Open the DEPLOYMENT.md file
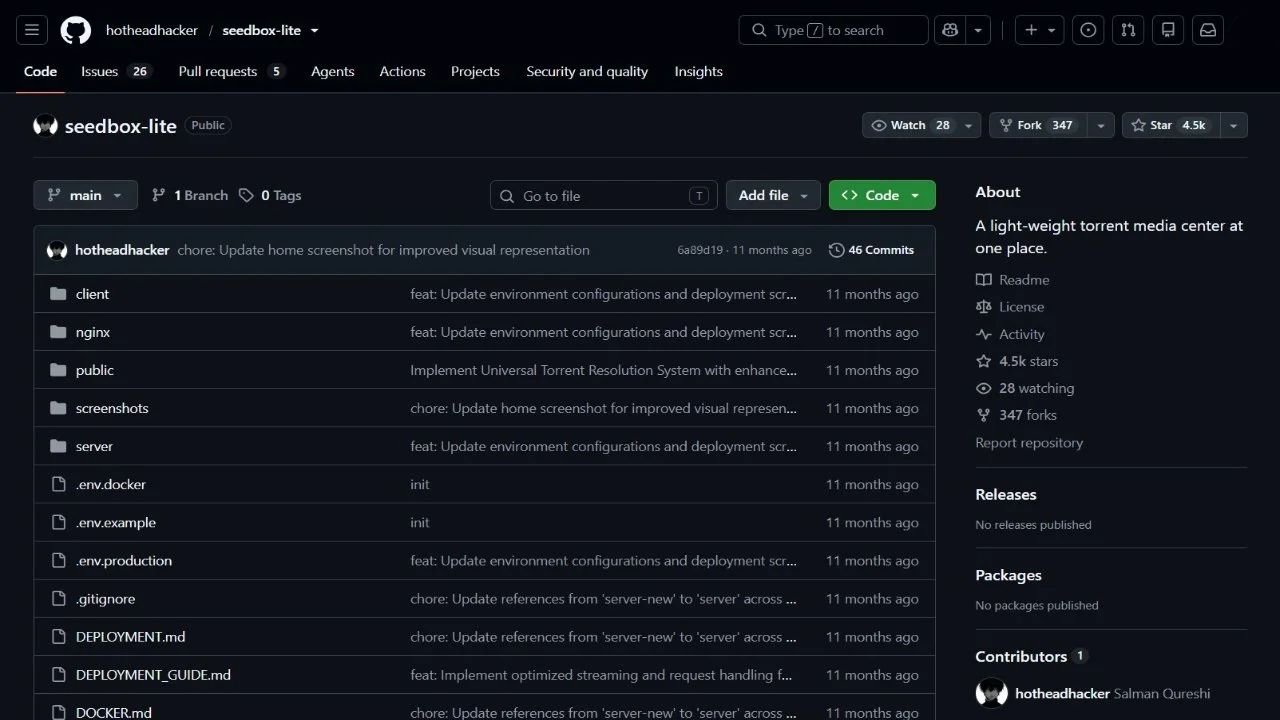Image resolution: width=1280 pixels, height=720 pixels. pos(131,636)
